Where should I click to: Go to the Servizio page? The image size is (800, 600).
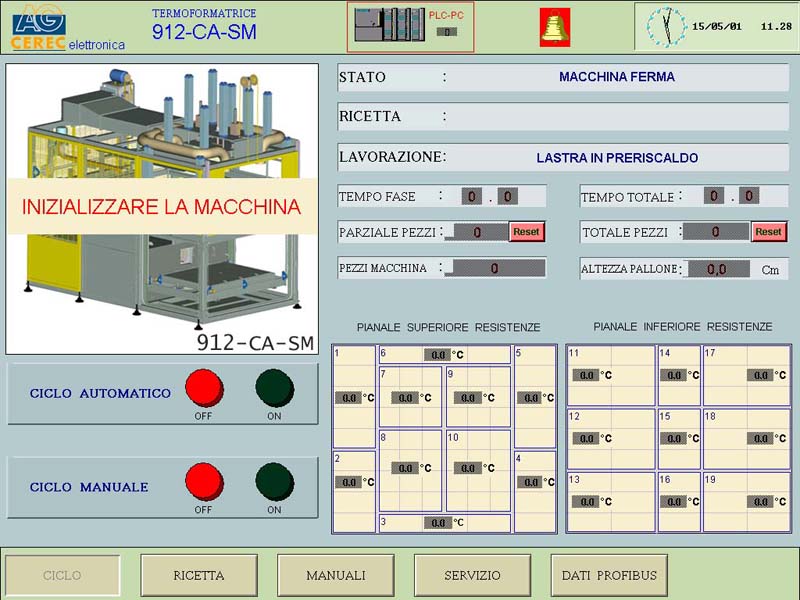tap(472, 575)
